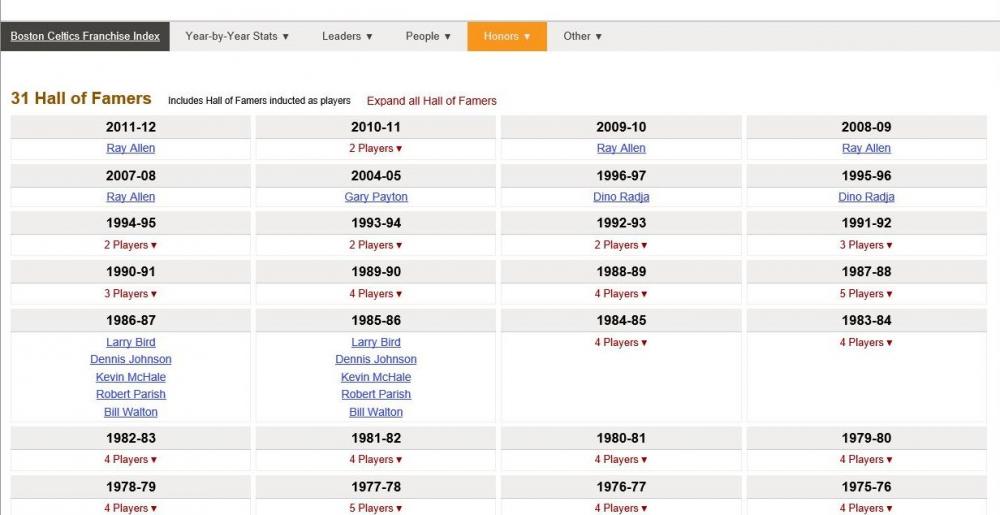Open Gary Payton link under 2004-05
This screenshot has width=1000, height=515.
[376, 197]
